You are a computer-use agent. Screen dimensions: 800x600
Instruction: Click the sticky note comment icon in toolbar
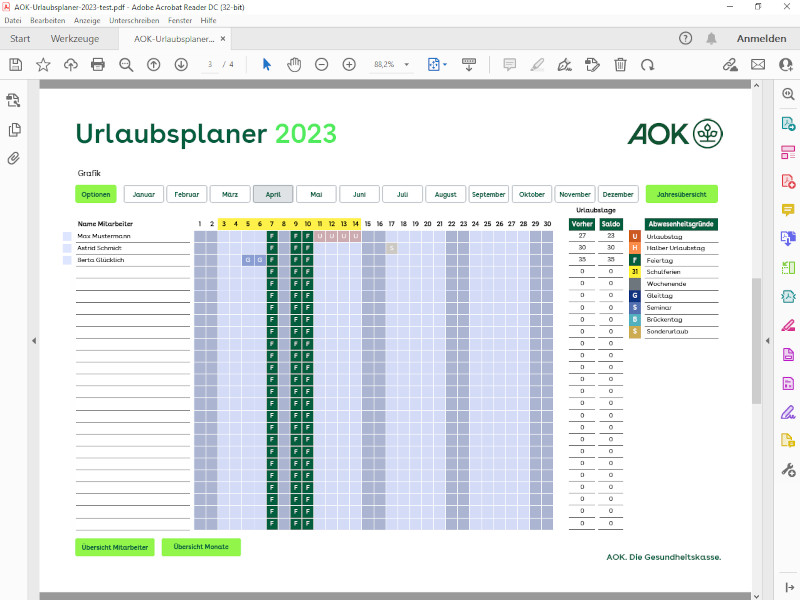509,65
